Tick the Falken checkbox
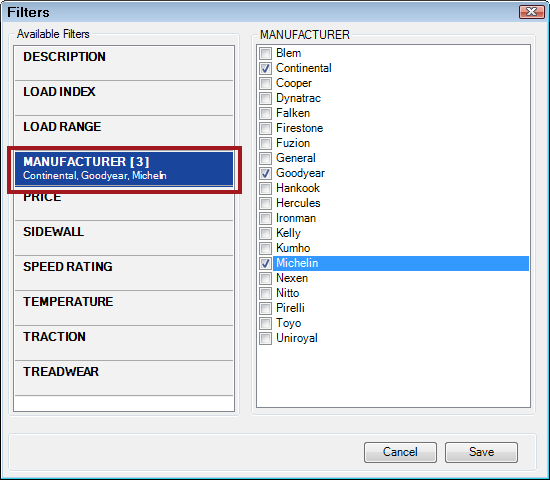Screen dimensions: 550x480 tap(266, 113)
